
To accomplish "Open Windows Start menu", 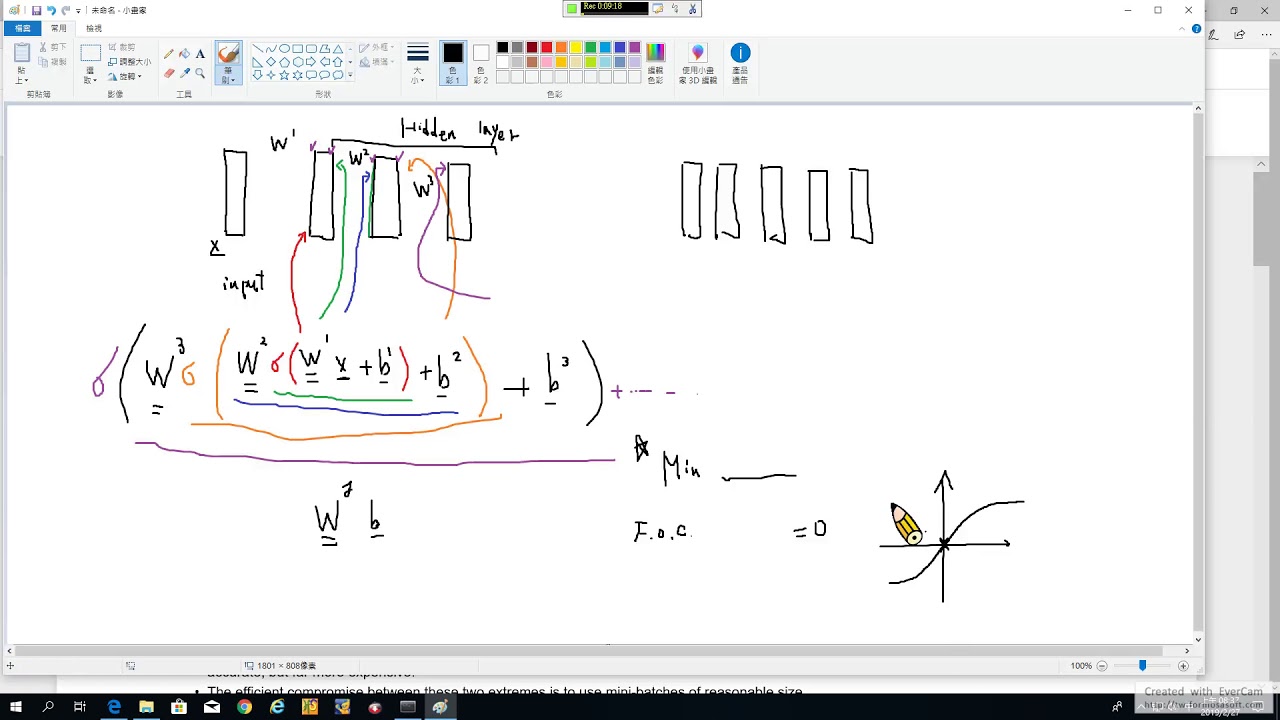I will coord(16,707).
